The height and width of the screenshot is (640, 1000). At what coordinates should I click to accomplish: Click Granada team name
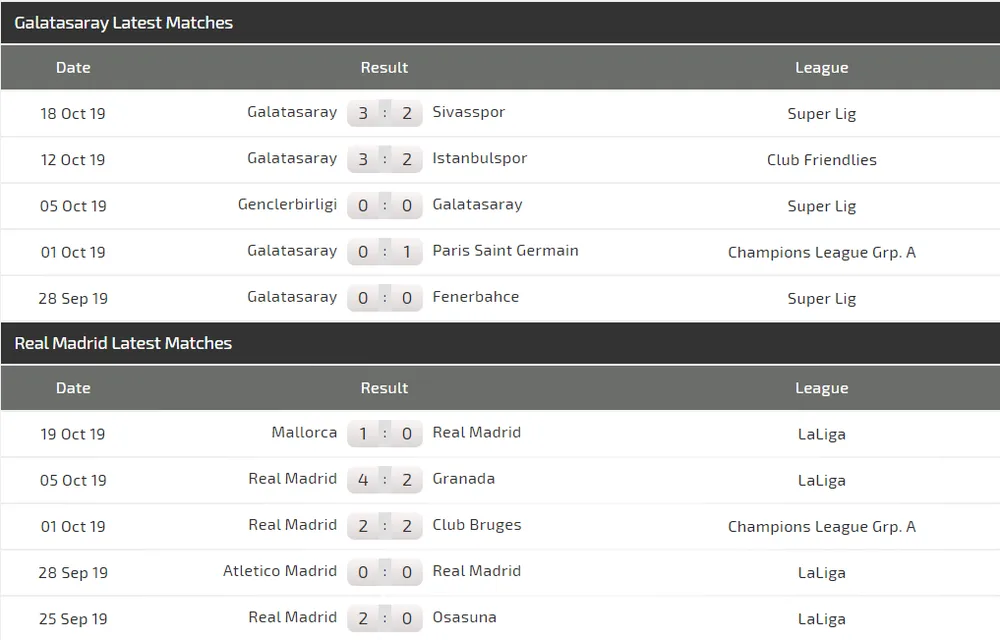coord(464,479)
